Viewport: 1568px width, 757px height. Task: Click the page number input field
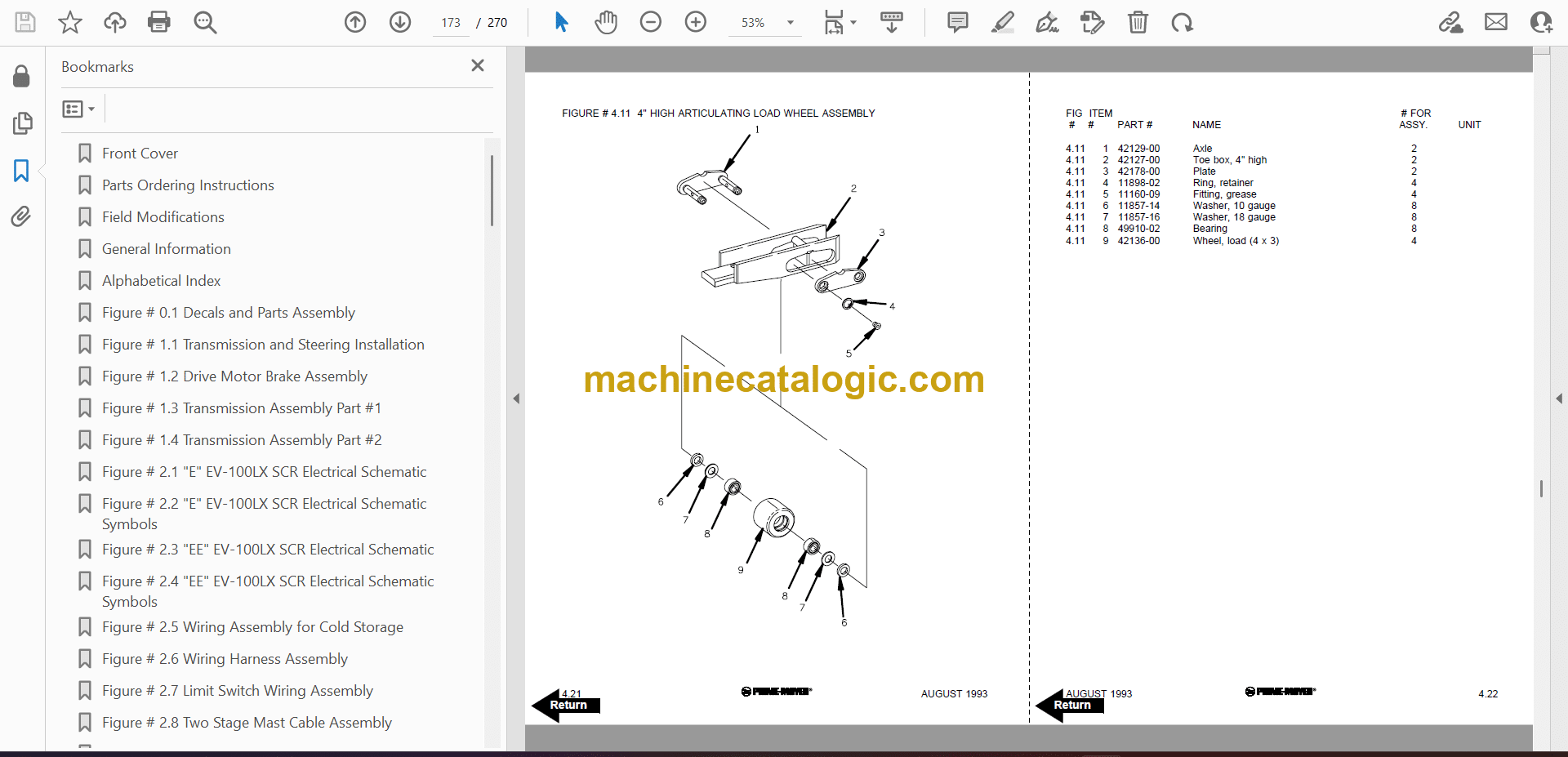pyautogui.click(x=451, y=23)
